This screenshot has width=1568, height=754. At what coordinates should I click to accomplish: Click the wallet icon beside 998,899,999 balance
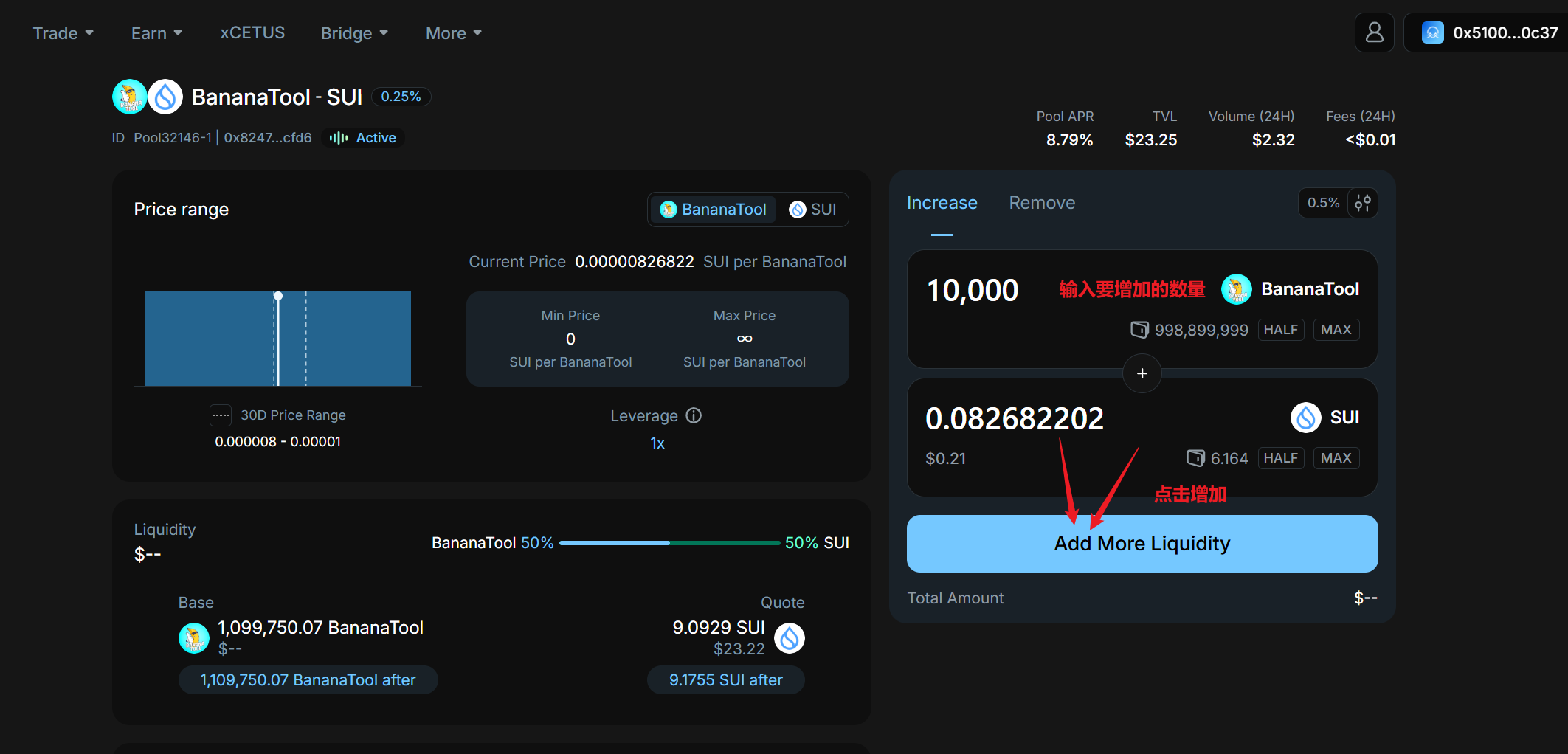[x=1139, y=330]
